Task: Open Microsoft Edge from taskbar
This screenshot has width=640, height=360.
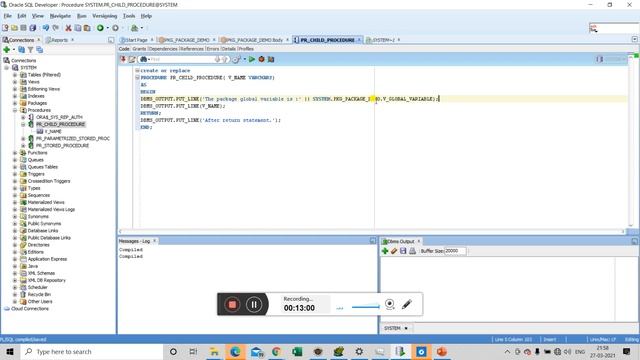Action: coord(235,351)
